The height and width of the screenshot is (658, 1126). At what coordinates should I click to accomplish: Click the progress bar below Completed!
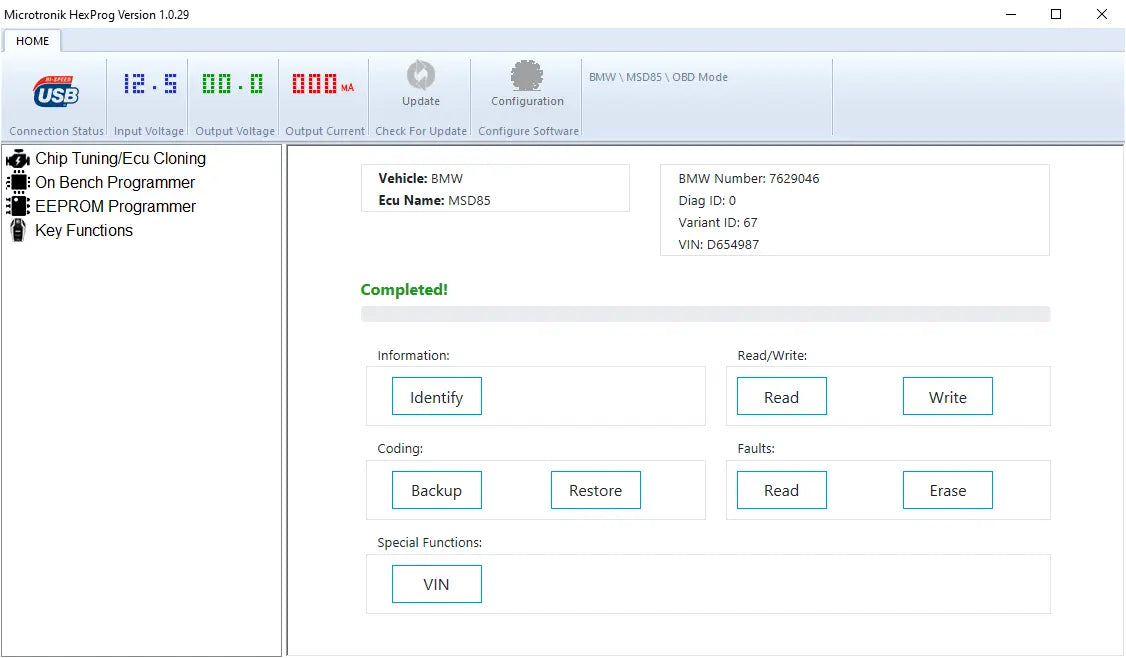(x=705, y=314)
